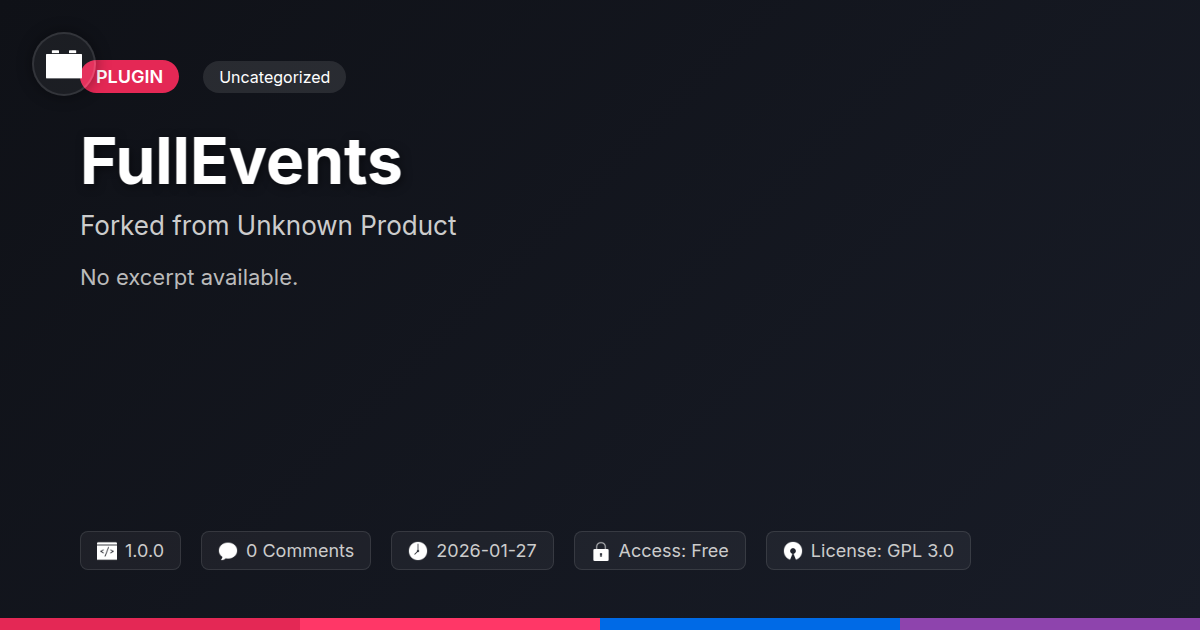Select the 1.0.0 version badge
The width and height of the screenshot is (1200, 630).
point(130,551)
